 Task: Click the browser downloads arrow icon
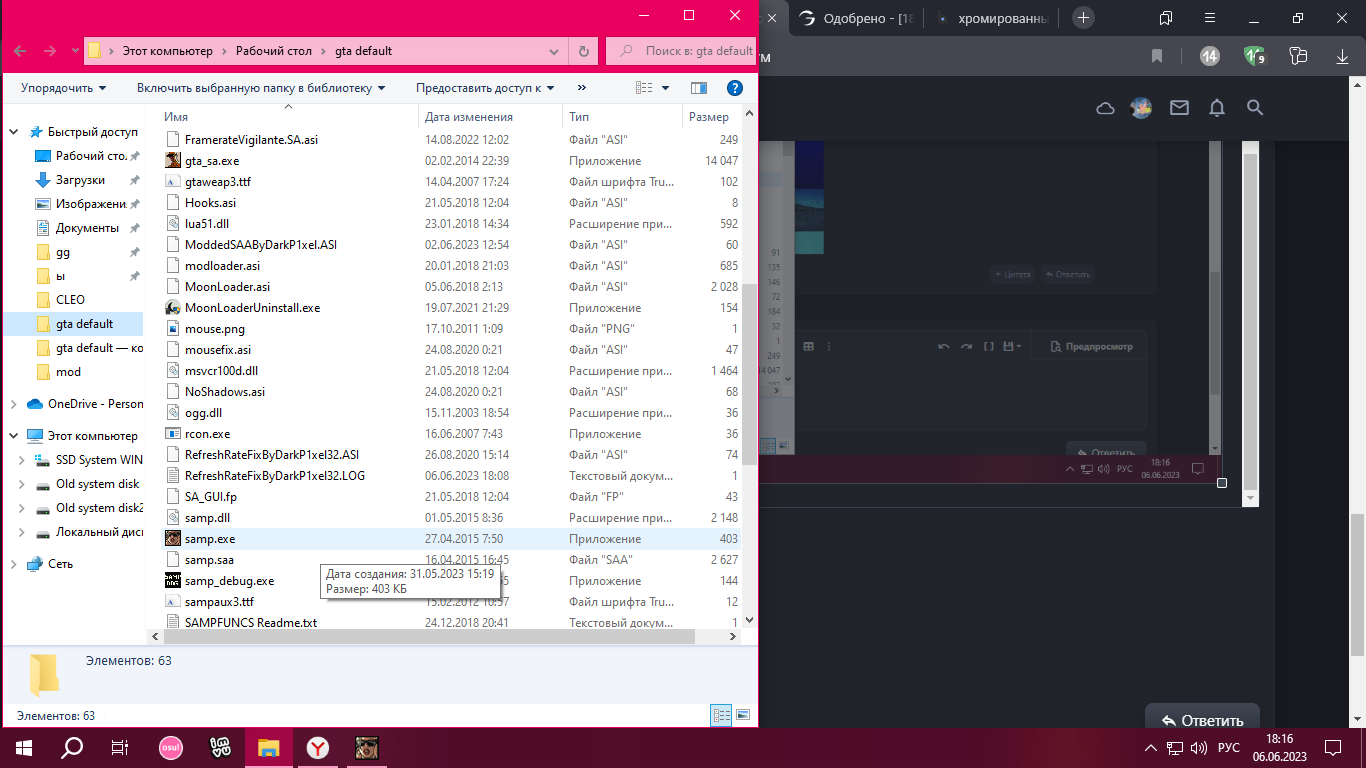tap(1342, 56)
